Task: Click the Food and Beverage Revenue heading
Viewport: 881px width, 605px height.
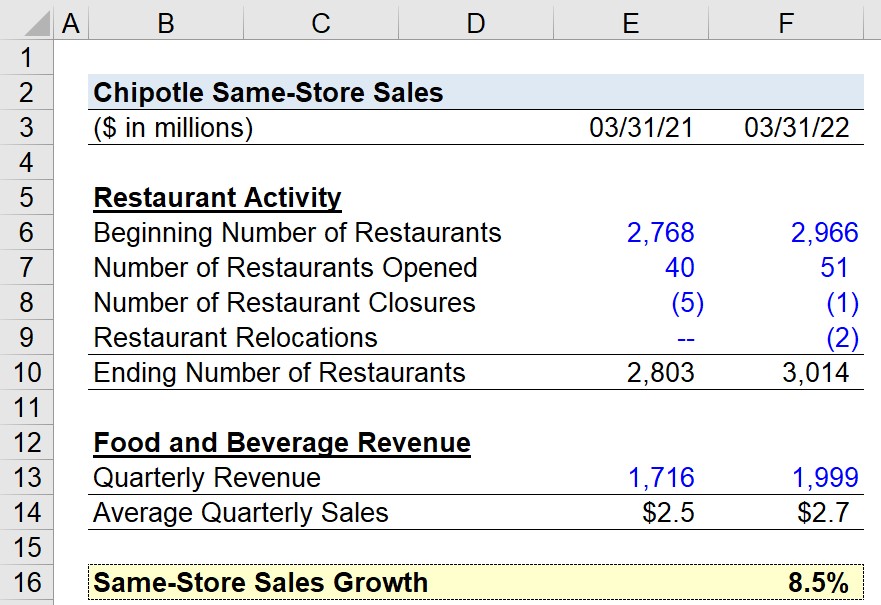Action: pyautogui.click(x=282, y=443)
